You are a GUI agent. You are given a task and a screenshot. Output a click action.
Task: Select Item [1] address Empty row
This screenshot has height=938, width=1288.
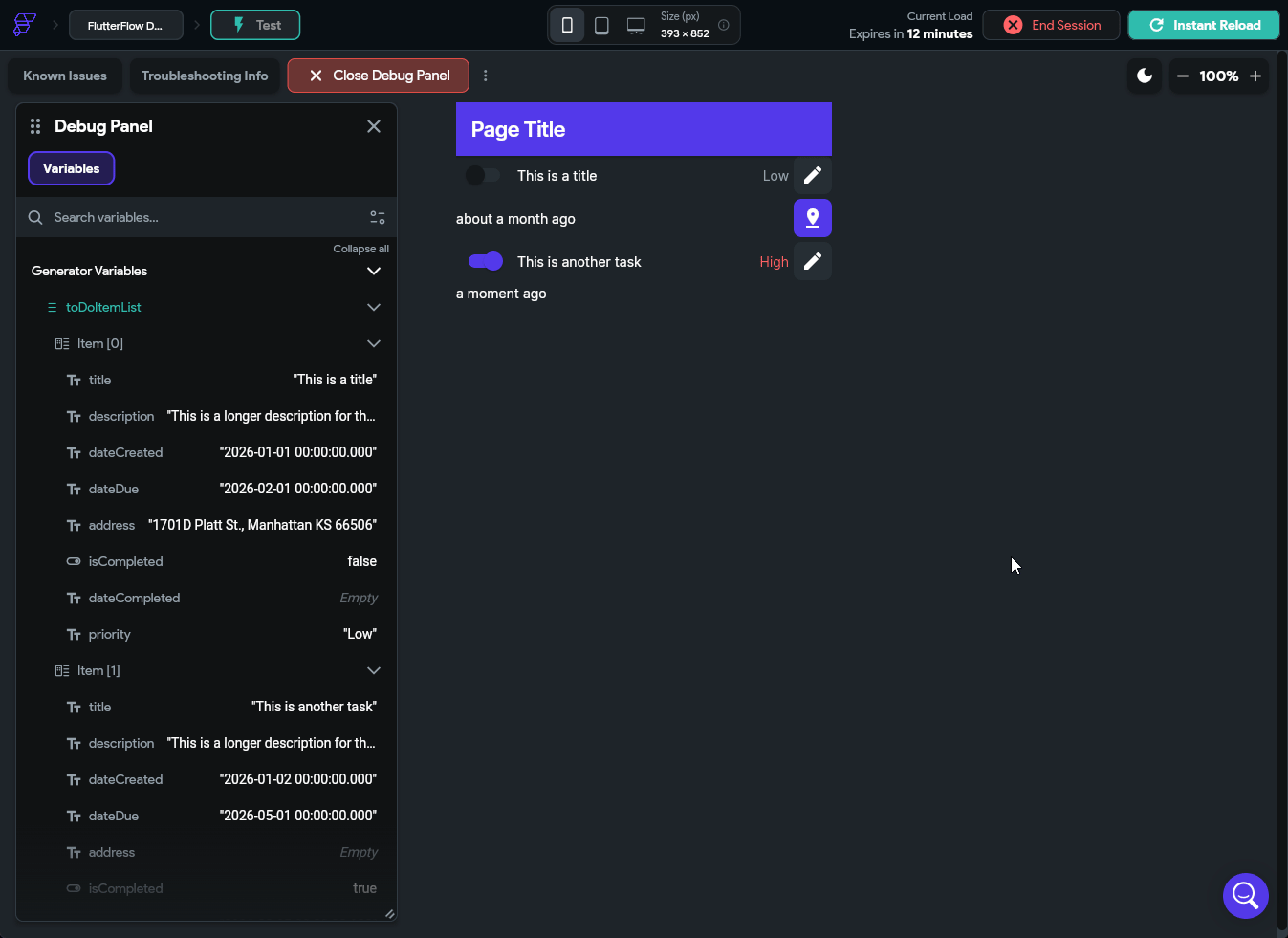pos(207,852)
